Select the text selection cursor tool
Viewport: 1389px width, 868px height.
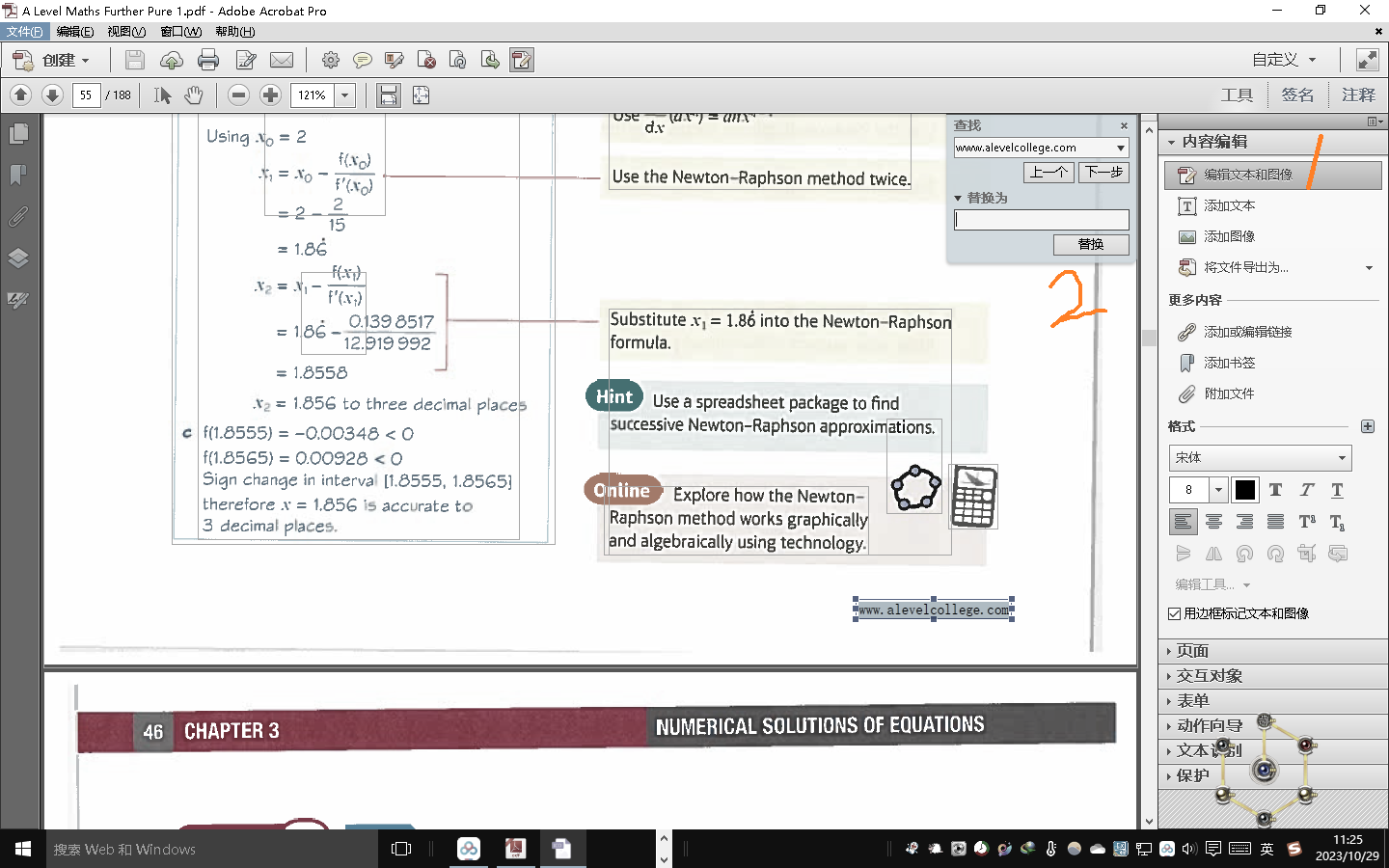162,95
